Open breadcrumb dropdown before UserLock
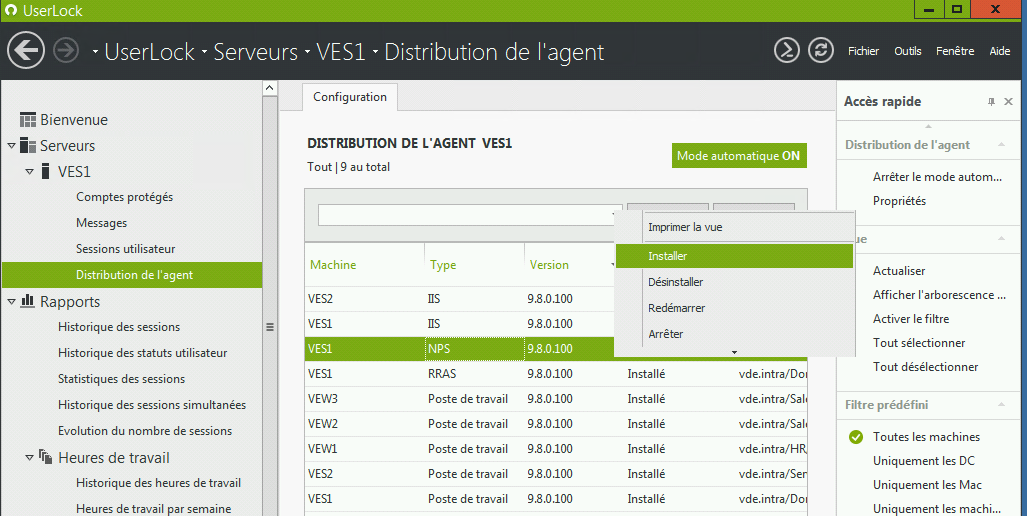 coord(96,52)
